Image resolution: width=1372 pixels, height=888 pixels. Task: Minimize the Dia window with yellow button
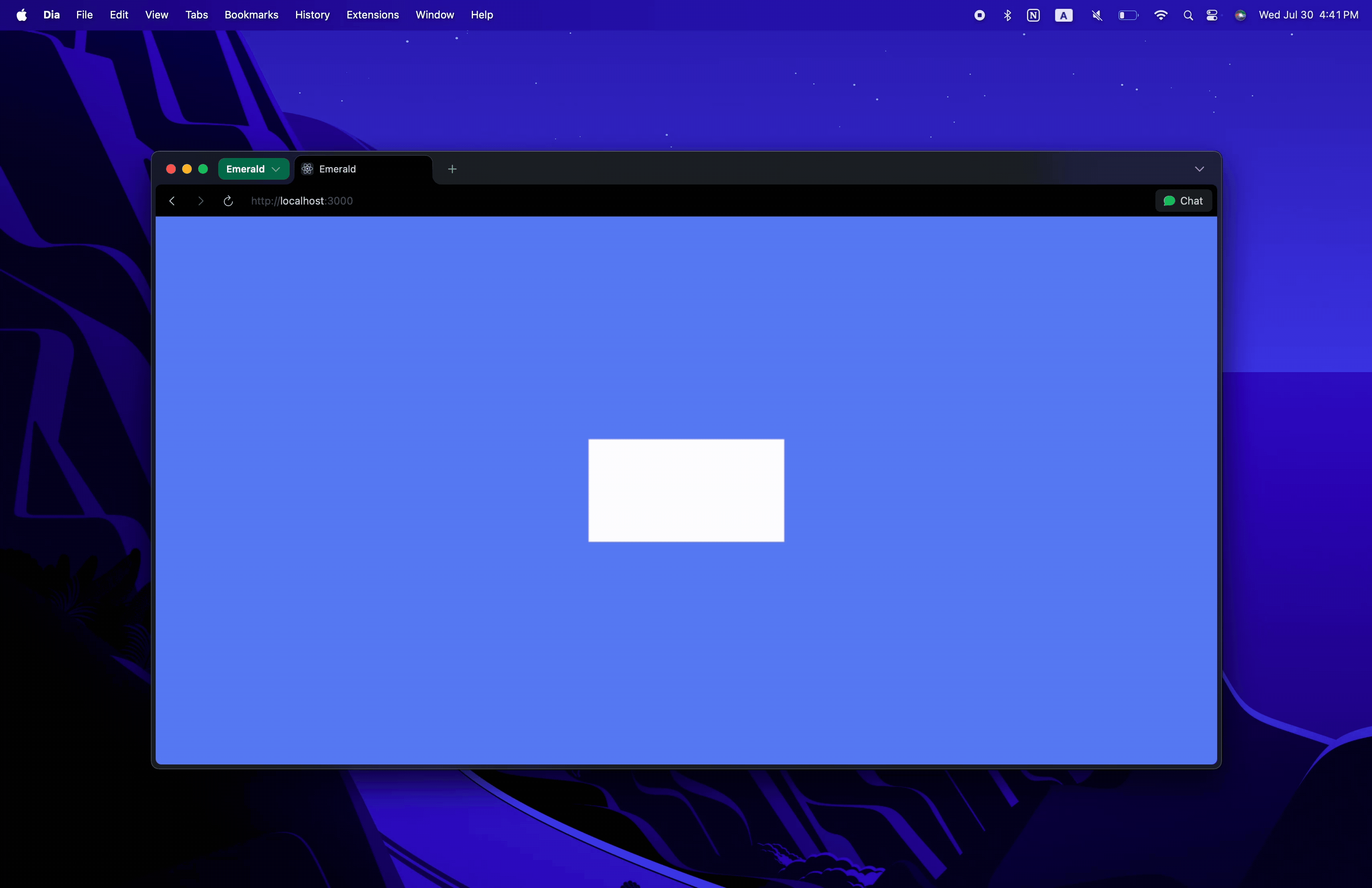(x=187, y=169)
